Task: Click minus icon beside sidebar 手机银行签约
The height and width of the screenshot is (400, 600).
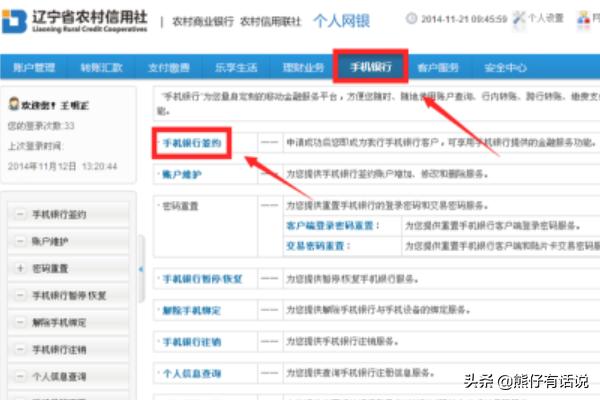Action: coord(20,214)
